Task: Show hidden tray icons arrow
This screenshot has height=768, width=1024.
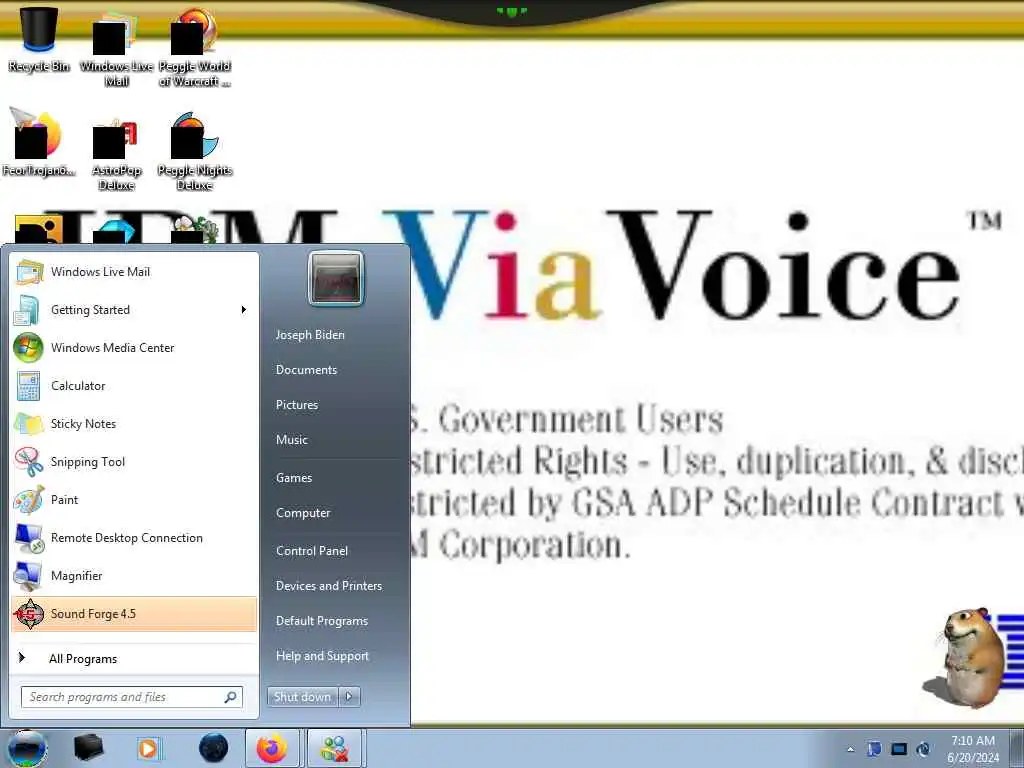Action: [x=850, y=749]
